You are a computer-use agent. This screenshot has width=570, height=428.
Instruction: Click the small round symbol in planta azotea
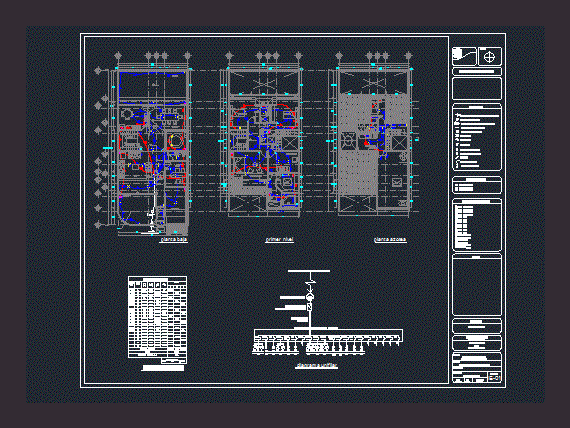[x=403, y=157]
